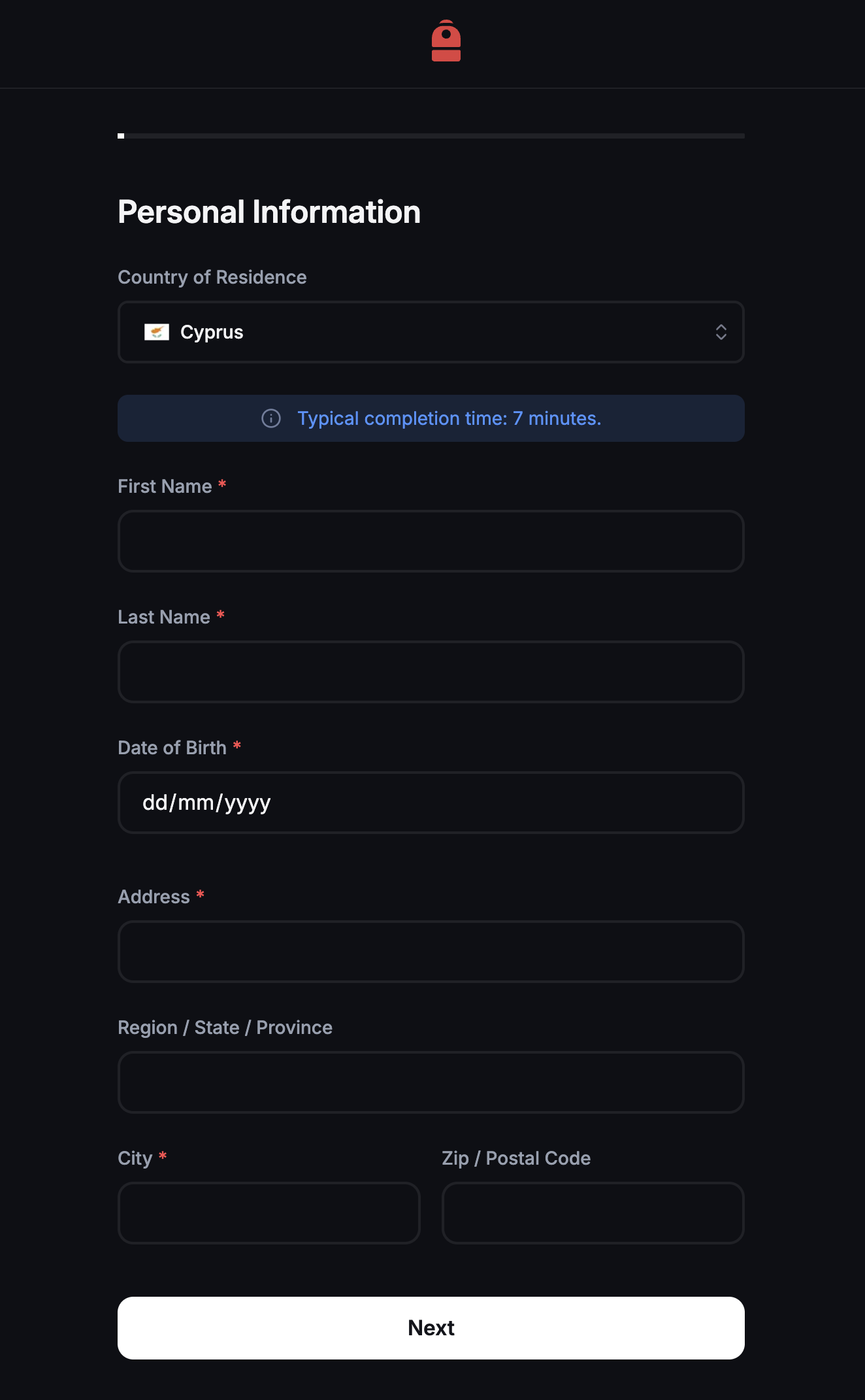
Task: Click the red backpack logo icon
Action: pos(446,41)
